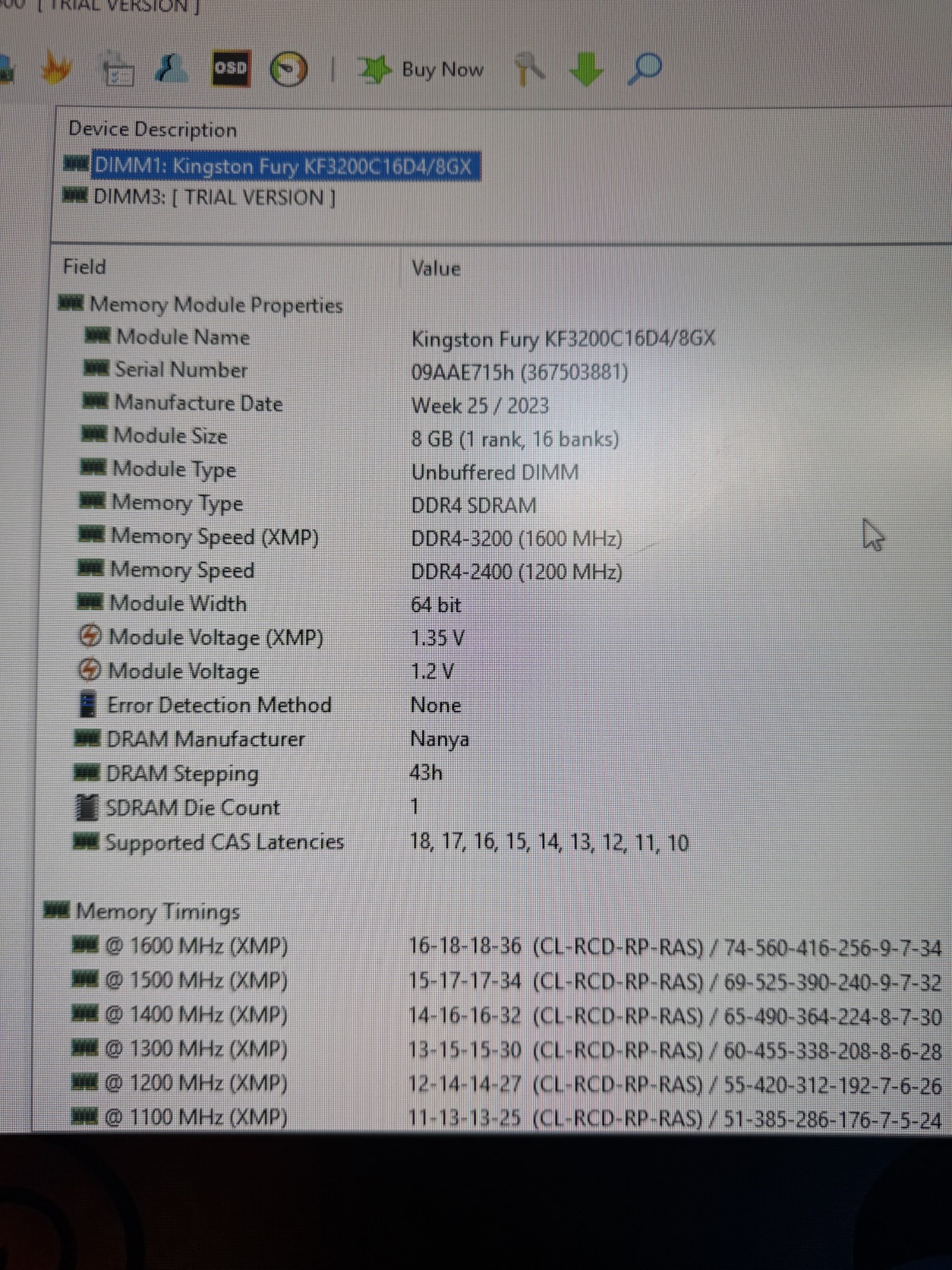Select Supported CAS Latencies field
This screenshot has height=1270, width=952.
click(x=224, y=842)
